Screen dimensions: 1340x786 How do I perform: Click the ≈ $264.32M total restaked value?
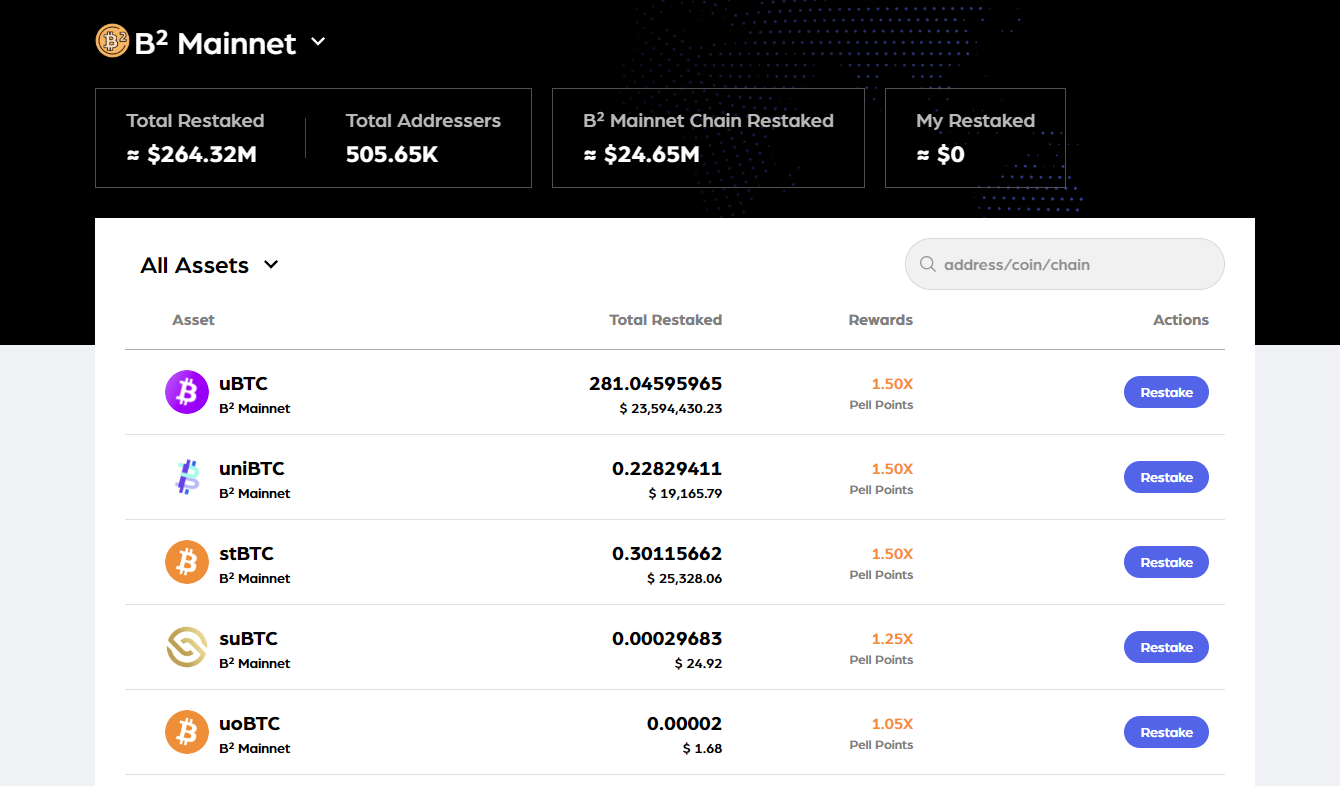coord(192,154)
